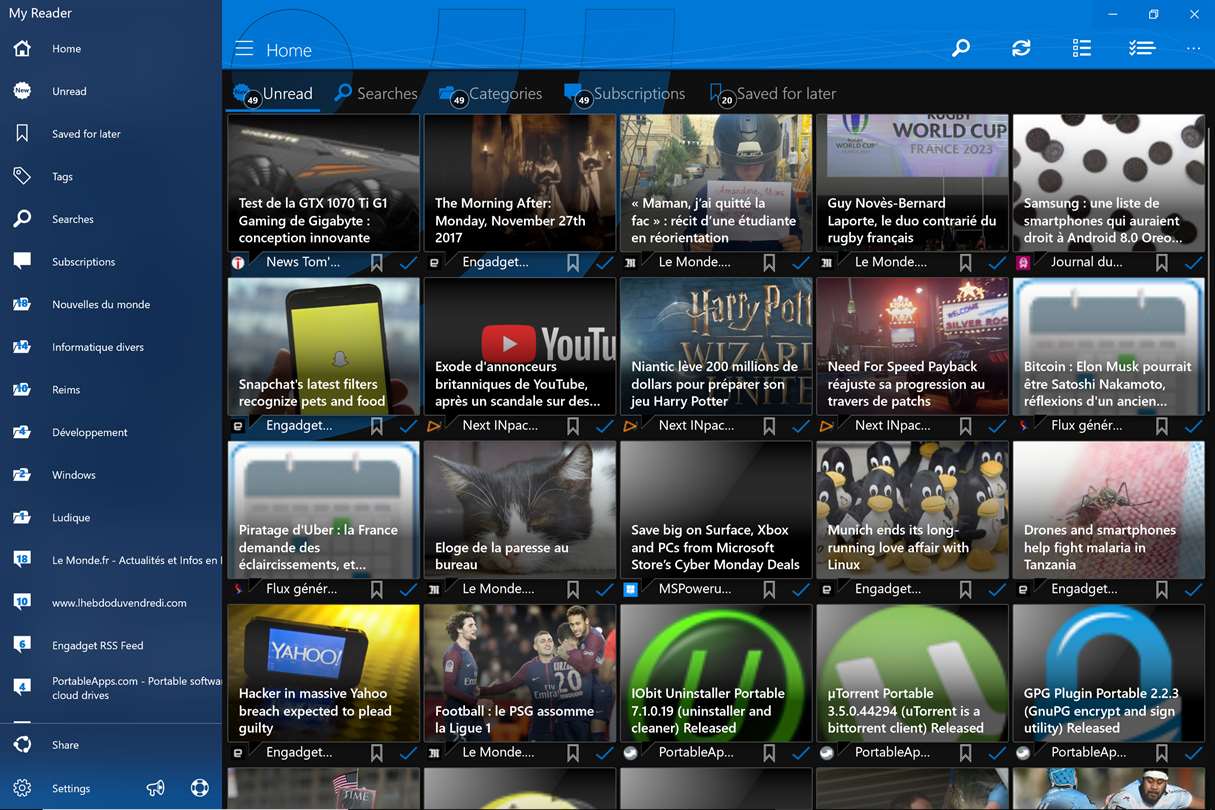Mark the Samsung Android Oreo article read
The height and width of the screenshot is (810, 1215).
1193,262
